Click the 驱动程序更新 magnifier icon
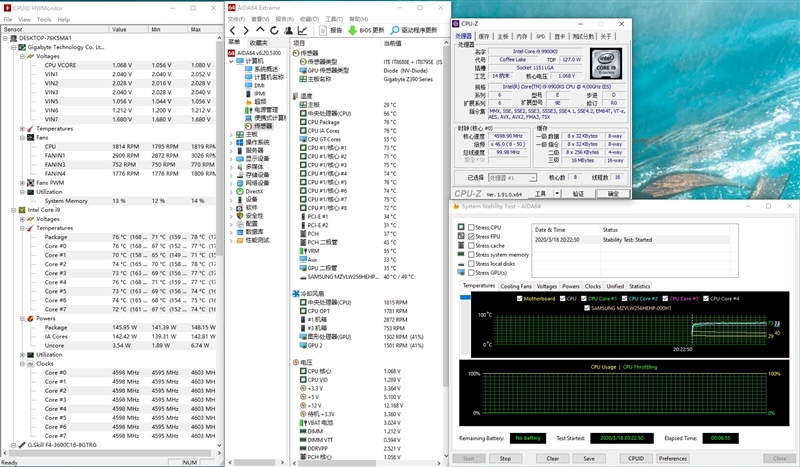This screenshot has width=800, height=467. click(394, 31)
